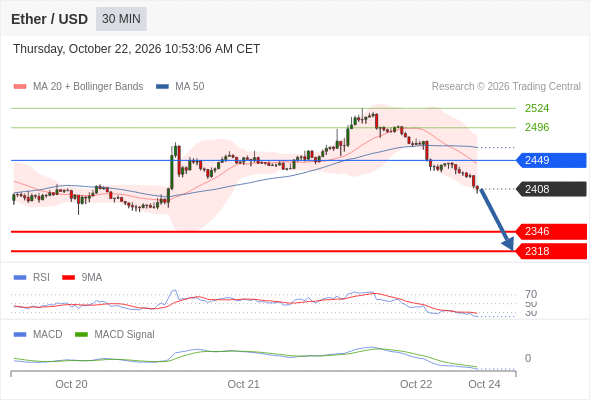590x400 pixels.
Task: Click the MA 20 + Bollinger Bands label
Action: (88, 87)
